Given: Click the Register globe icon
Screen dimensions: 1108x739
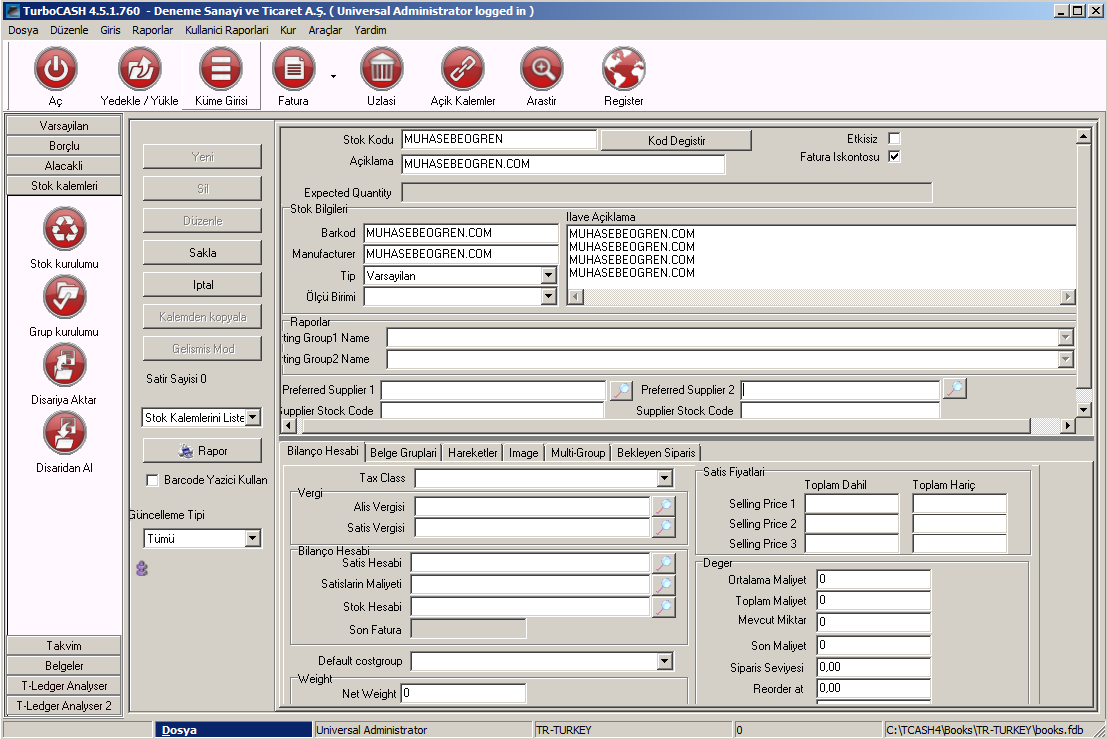Looking at the screenshot, I should click(x=624, y=69).
